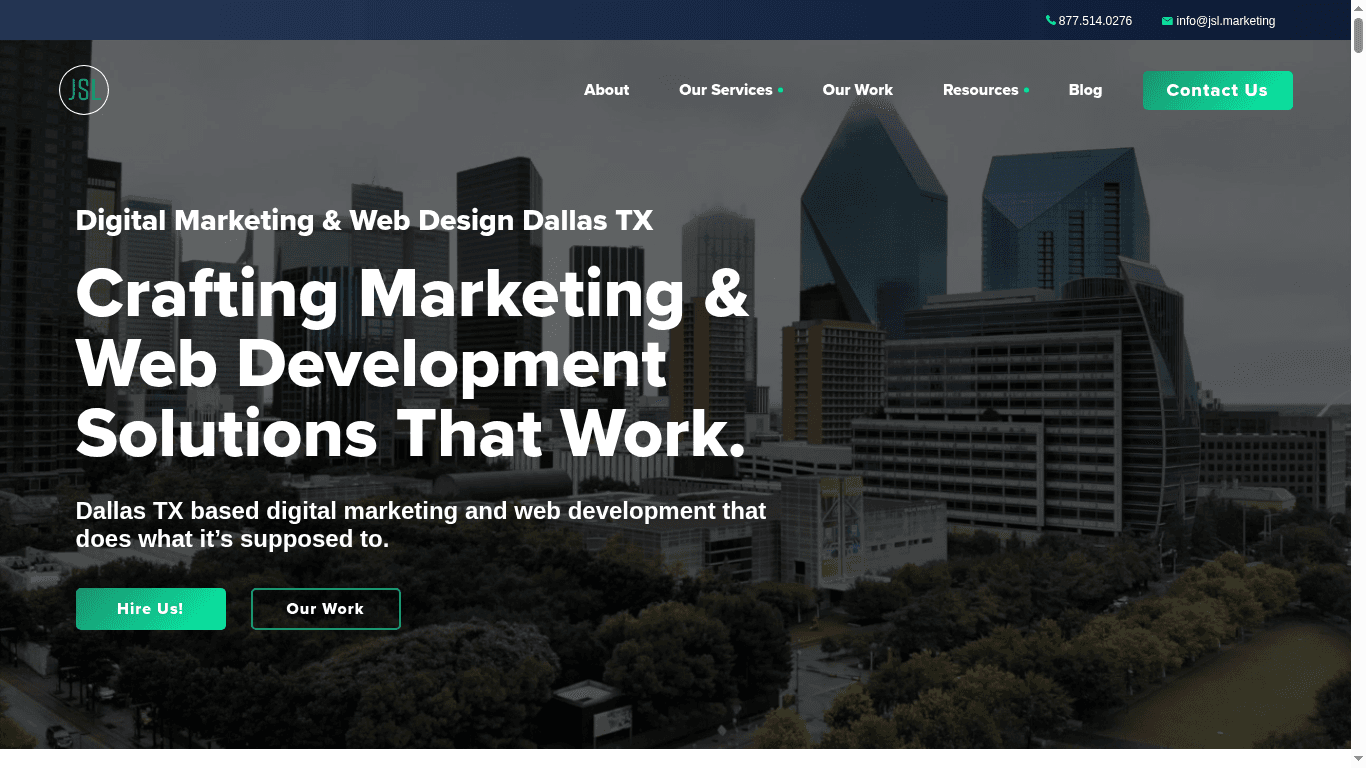Expand the green dot beside Our Services
The width and height of the screenshot is (1366, 768).
pos(781,91)
